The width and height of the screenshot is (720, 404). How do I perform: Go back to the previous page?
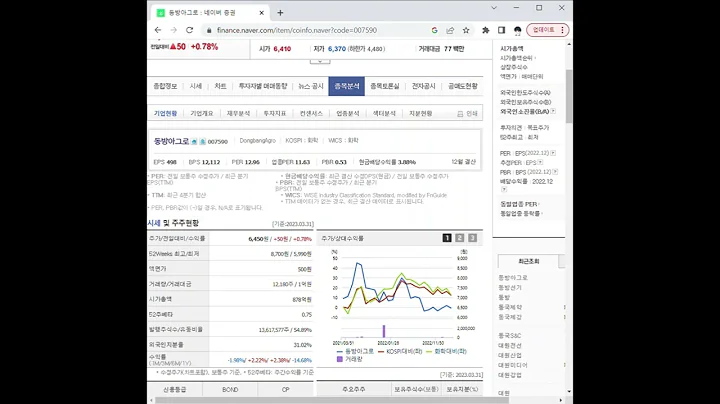(158, 30)
